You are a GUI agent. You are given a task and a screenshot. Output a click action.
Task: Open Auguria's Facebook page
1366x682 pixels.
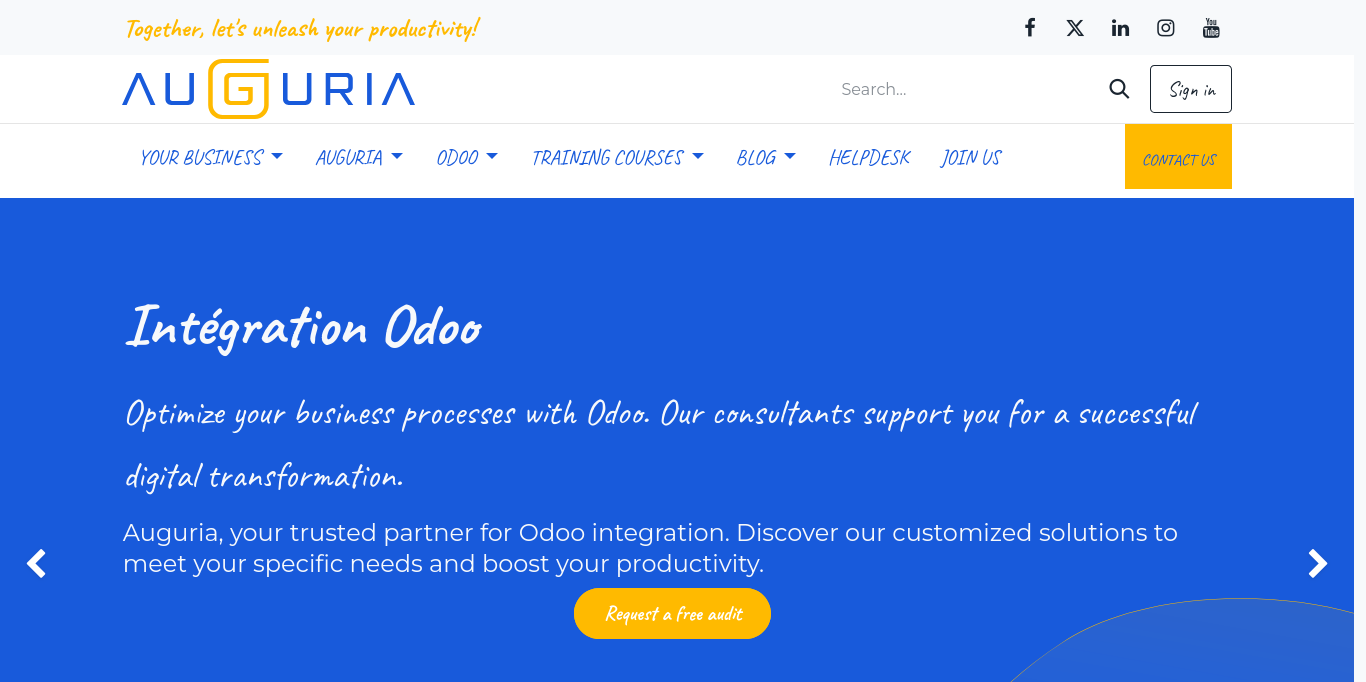(x=1030, y=28)
